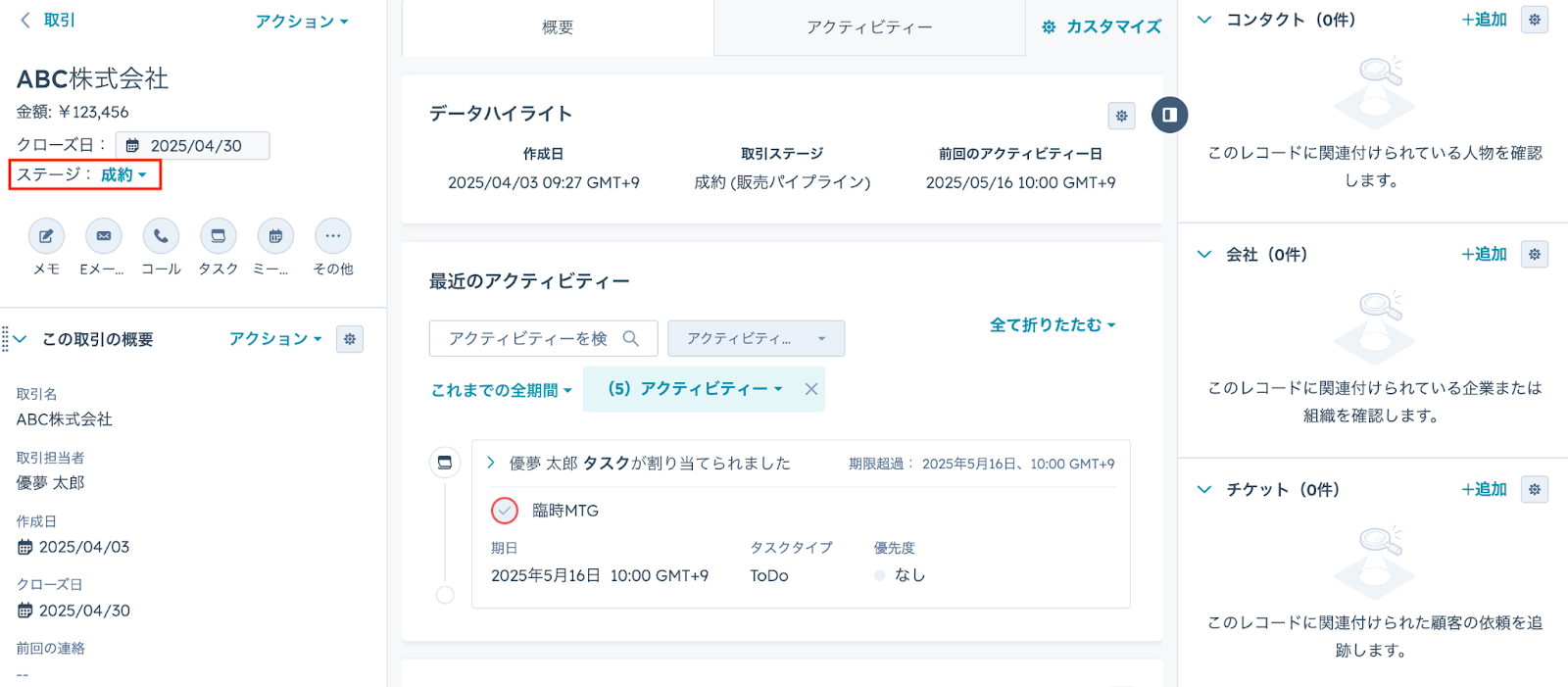
Task: Click the カスタマイズ link
Action: pos(1102,27)
